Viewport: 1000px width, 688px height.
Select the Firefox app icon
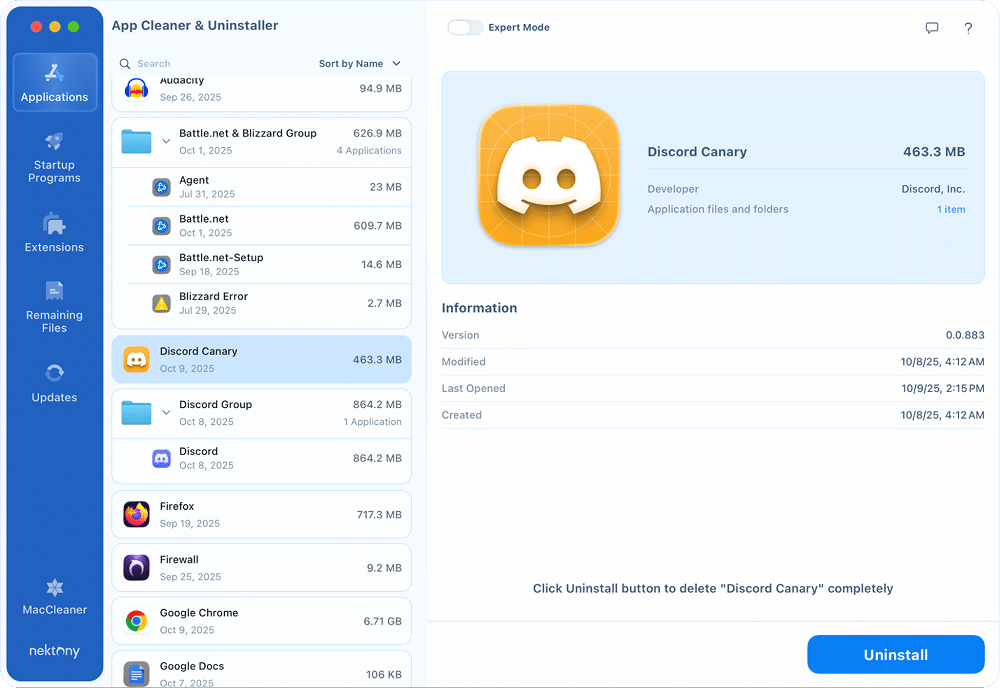[x=136, y=513]
